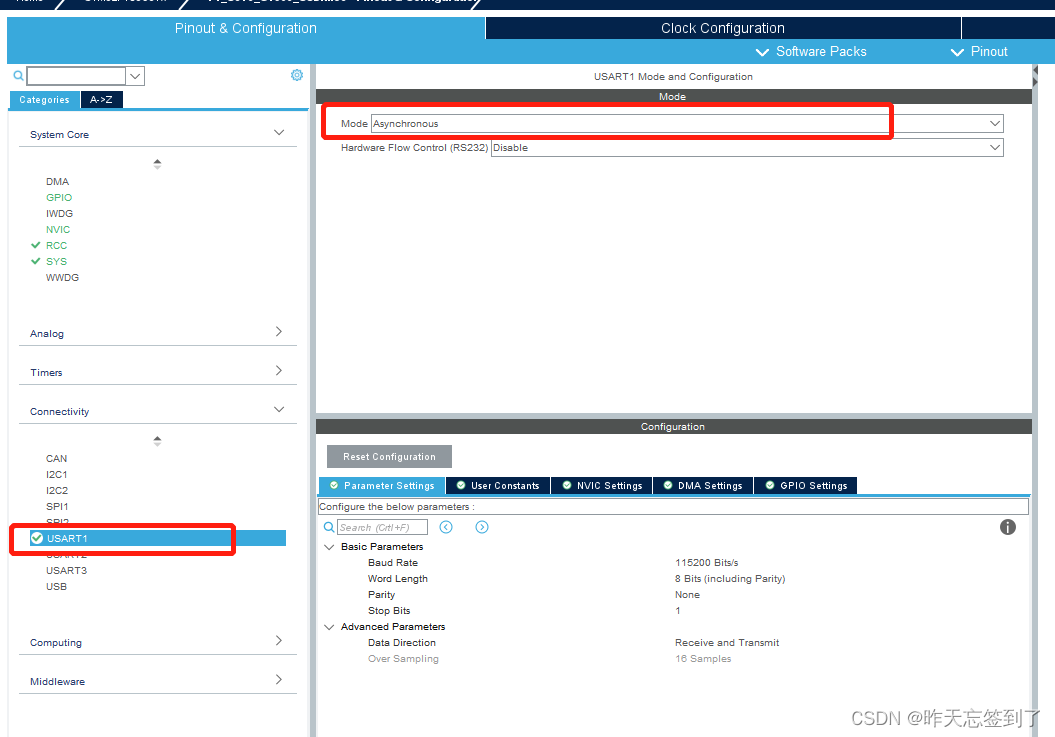The image size is (1055, 737).
Task: Select GPIO in System Core
Action: click(x=59, y=197)
